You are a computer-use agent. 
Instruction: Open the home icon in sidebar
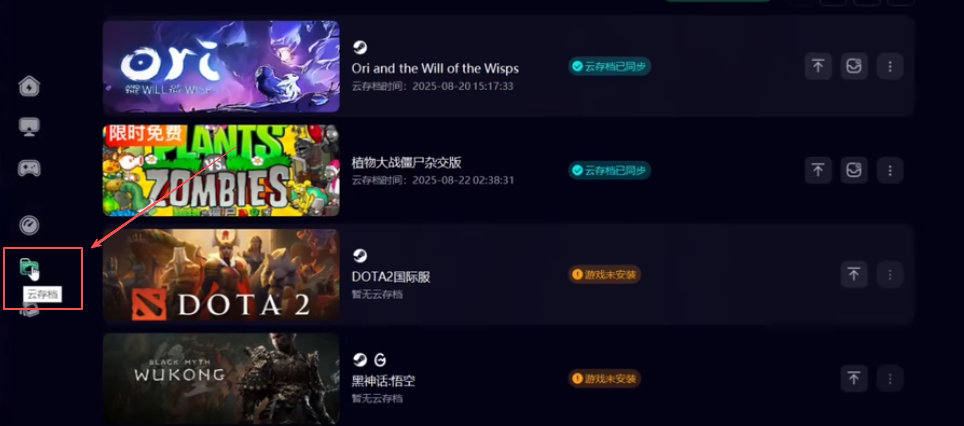click(x=30, y=86)
